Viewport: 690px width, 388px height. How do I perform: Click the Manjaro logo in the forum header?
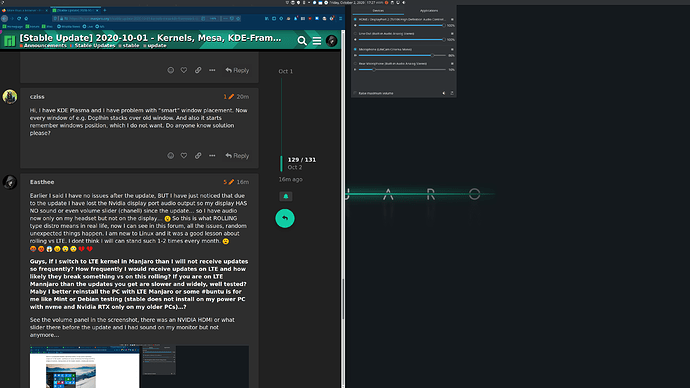click(9, 41)
